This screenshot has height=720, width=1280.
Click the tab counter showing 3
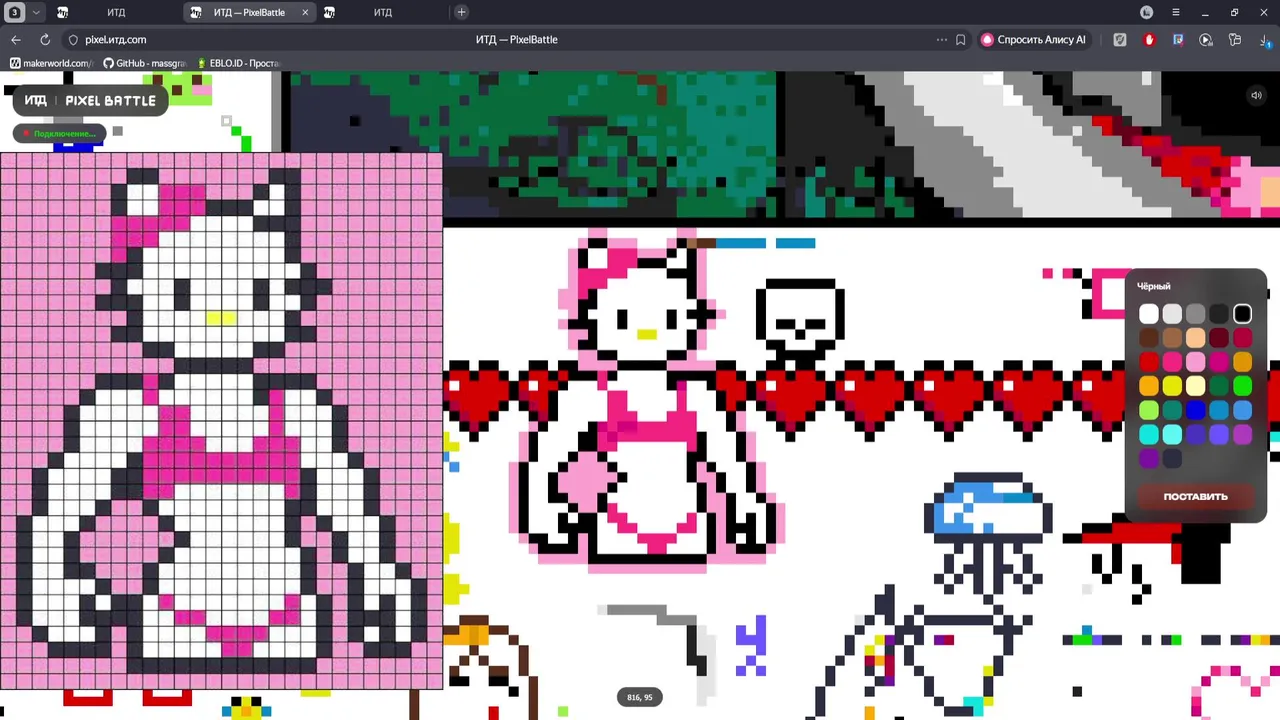point(14,12)
